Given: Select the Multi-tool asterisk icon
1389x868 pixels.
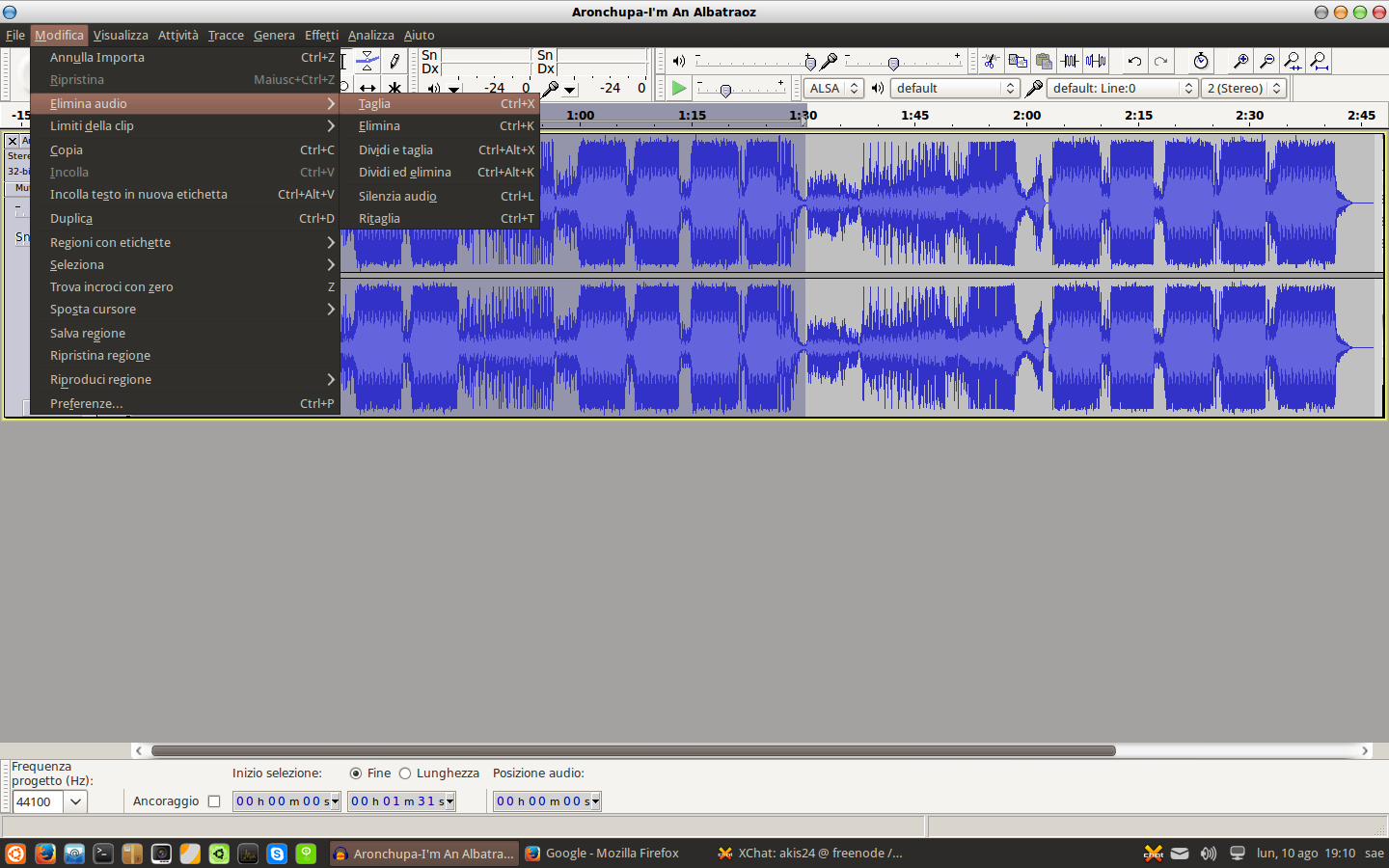Looking at the screenshot, I should pyautogui.click(x=395, y=88).
